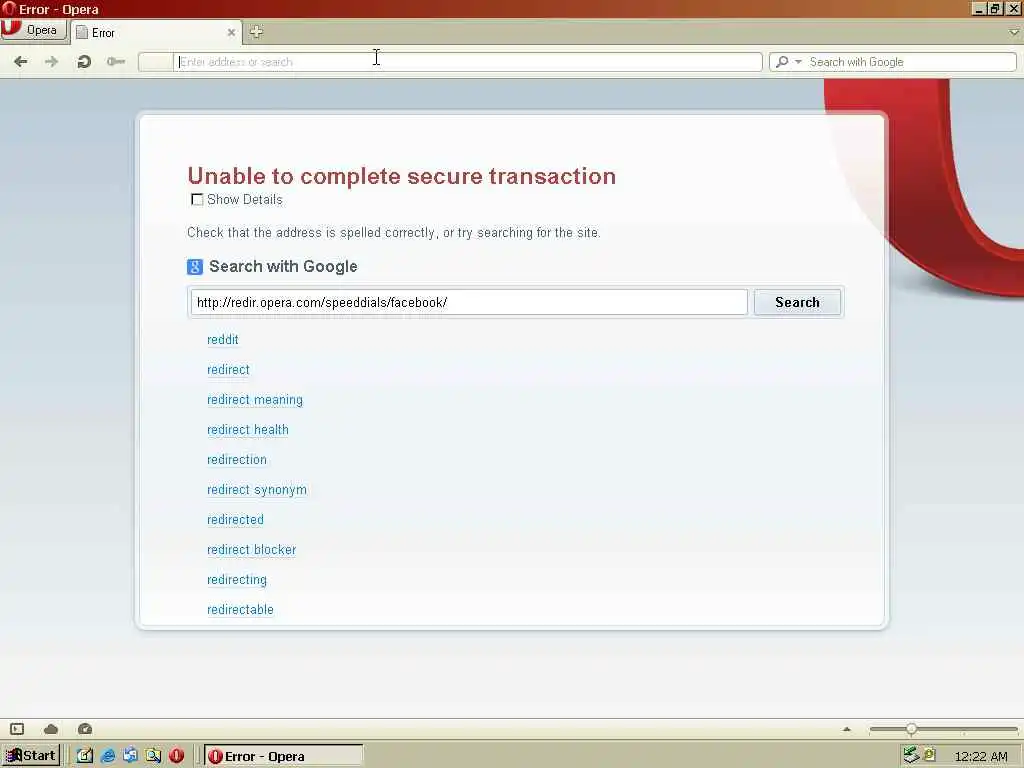Image resolution: width=1024 pixels, height=768 pixels.
Task: Activate the Error - Opera taskbar button
Action: point(283,756)
